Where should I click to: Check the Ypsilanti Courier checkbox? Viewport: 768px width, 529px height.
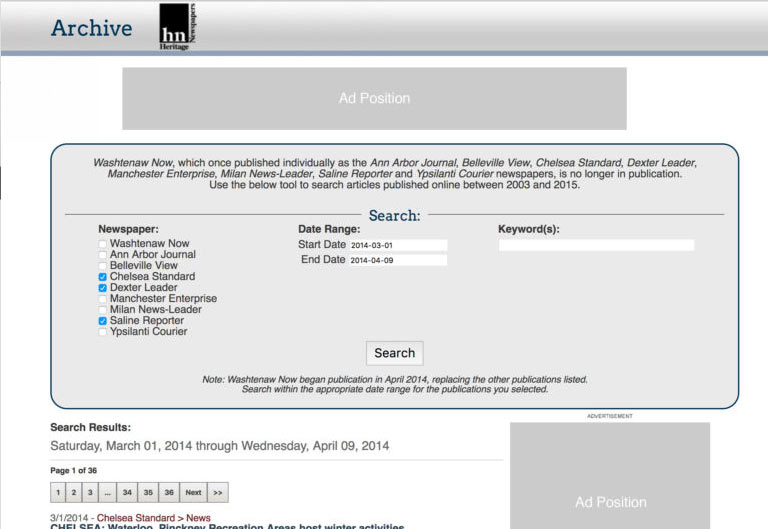[103, 332]
